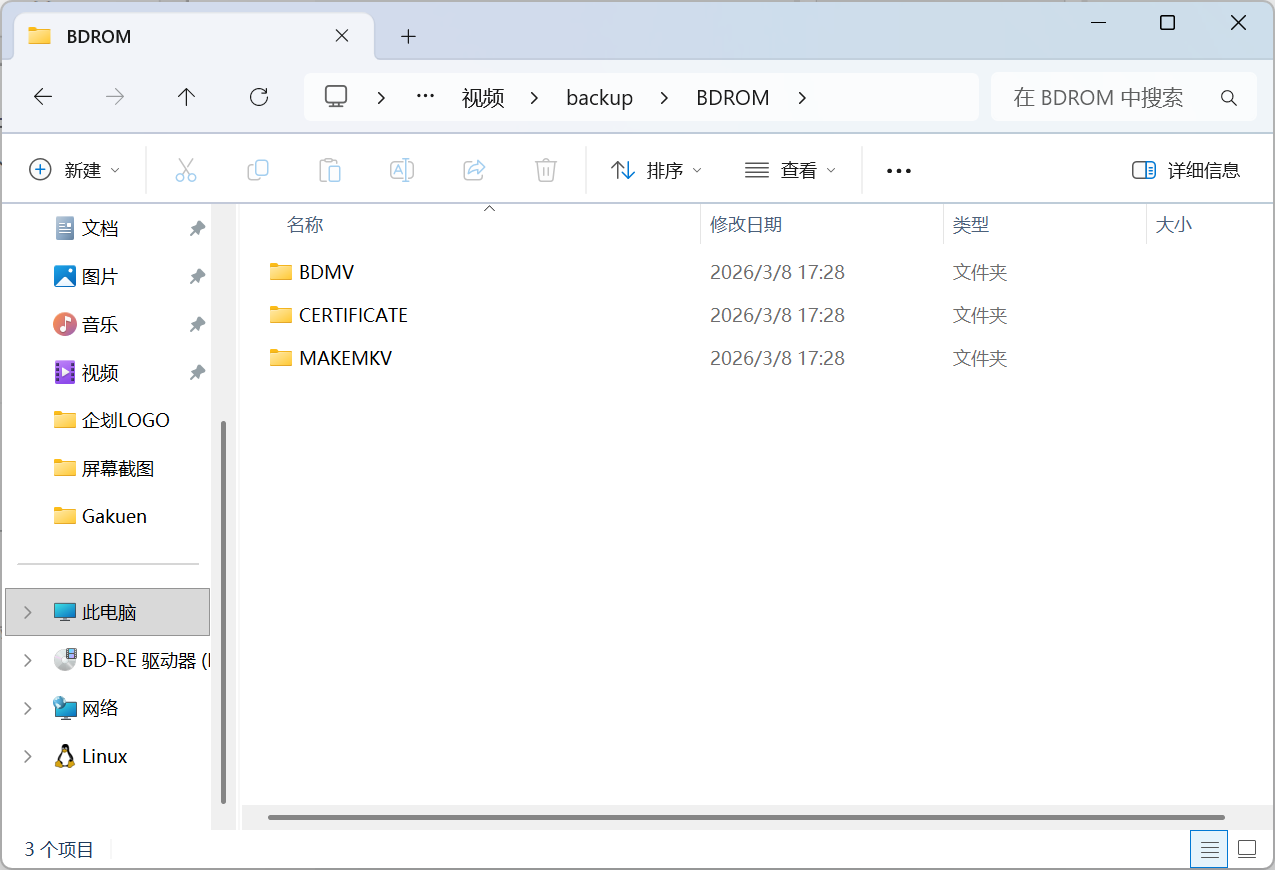Click the Copy icon in toolbar
This screenshot has height=870, width=1275.
coord(258,170)
